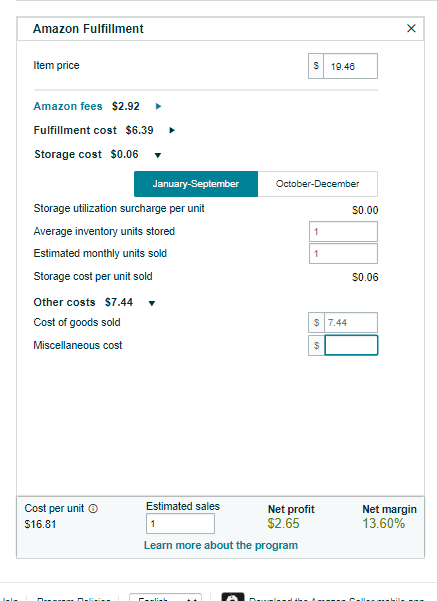Click the Item price input field

pyautogui.click(x=350, y=66)
